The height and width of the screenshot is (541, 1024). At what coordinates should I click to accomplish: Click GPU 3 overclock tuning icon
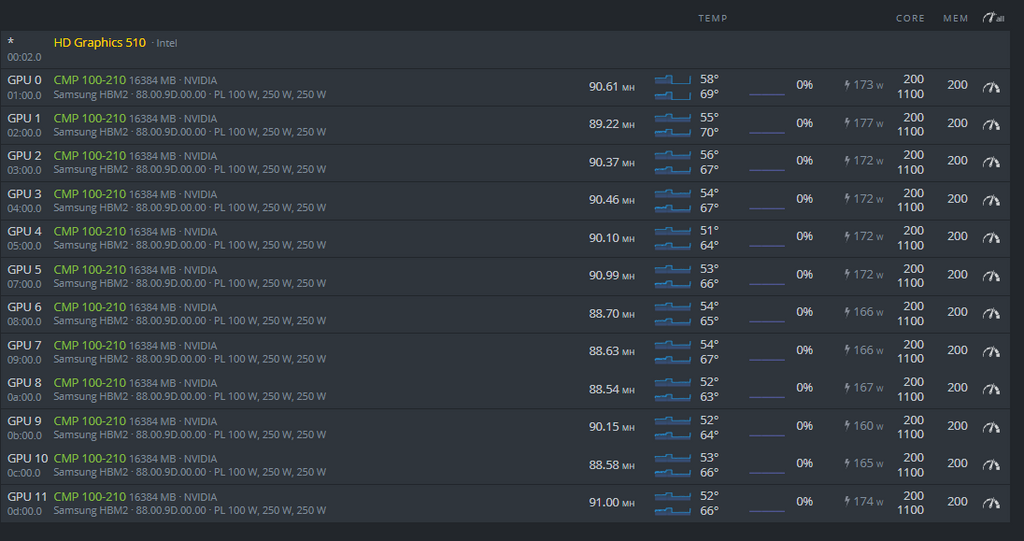pos(991,200)
